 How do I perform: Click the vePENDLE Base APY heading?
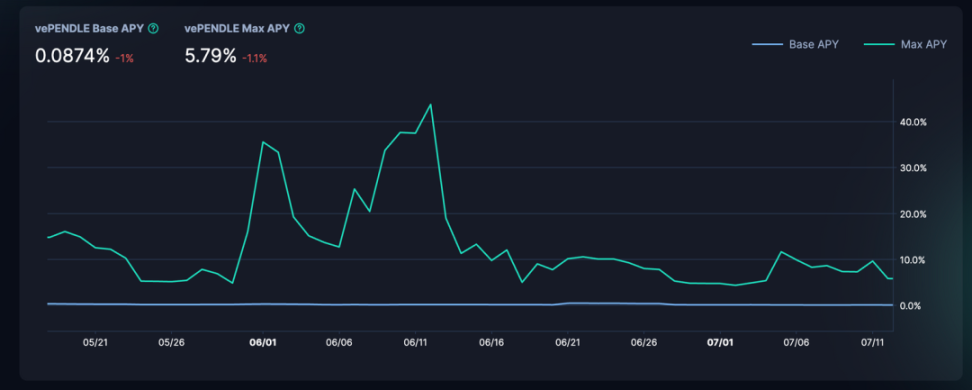[x=89, y=29]
